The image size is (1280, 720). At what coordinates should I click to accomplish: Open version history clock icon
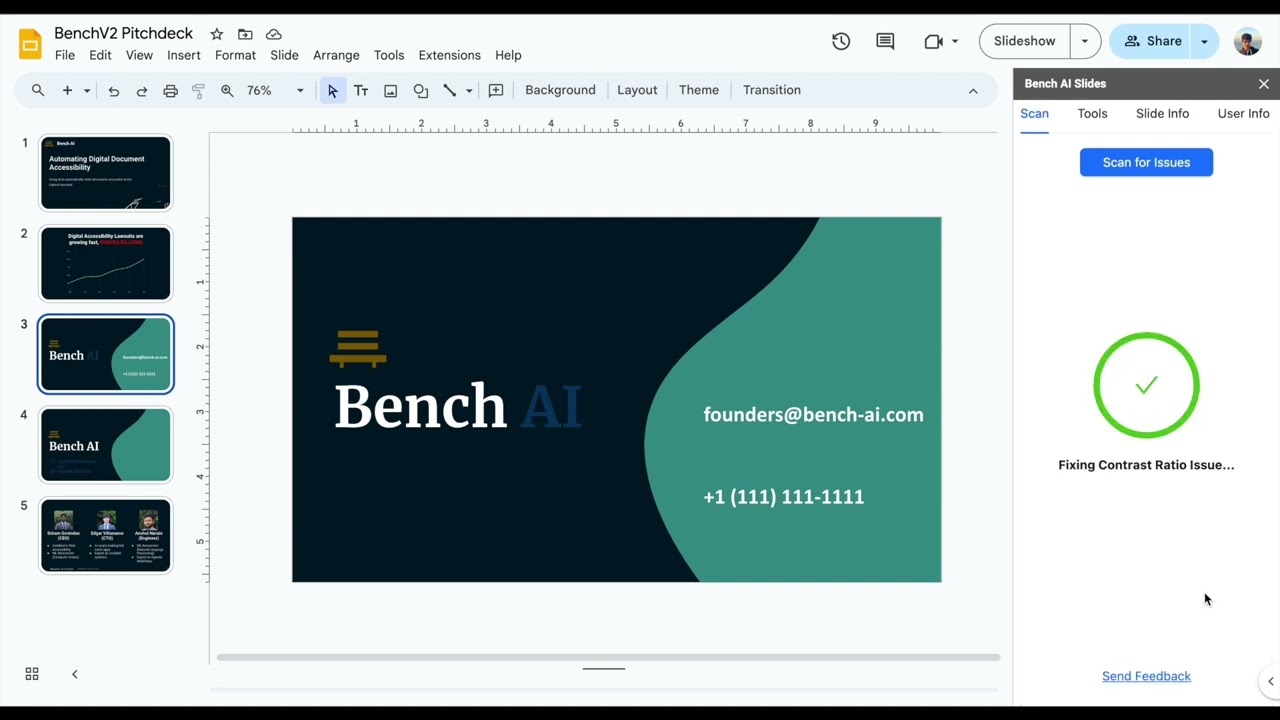coord(841,41)
